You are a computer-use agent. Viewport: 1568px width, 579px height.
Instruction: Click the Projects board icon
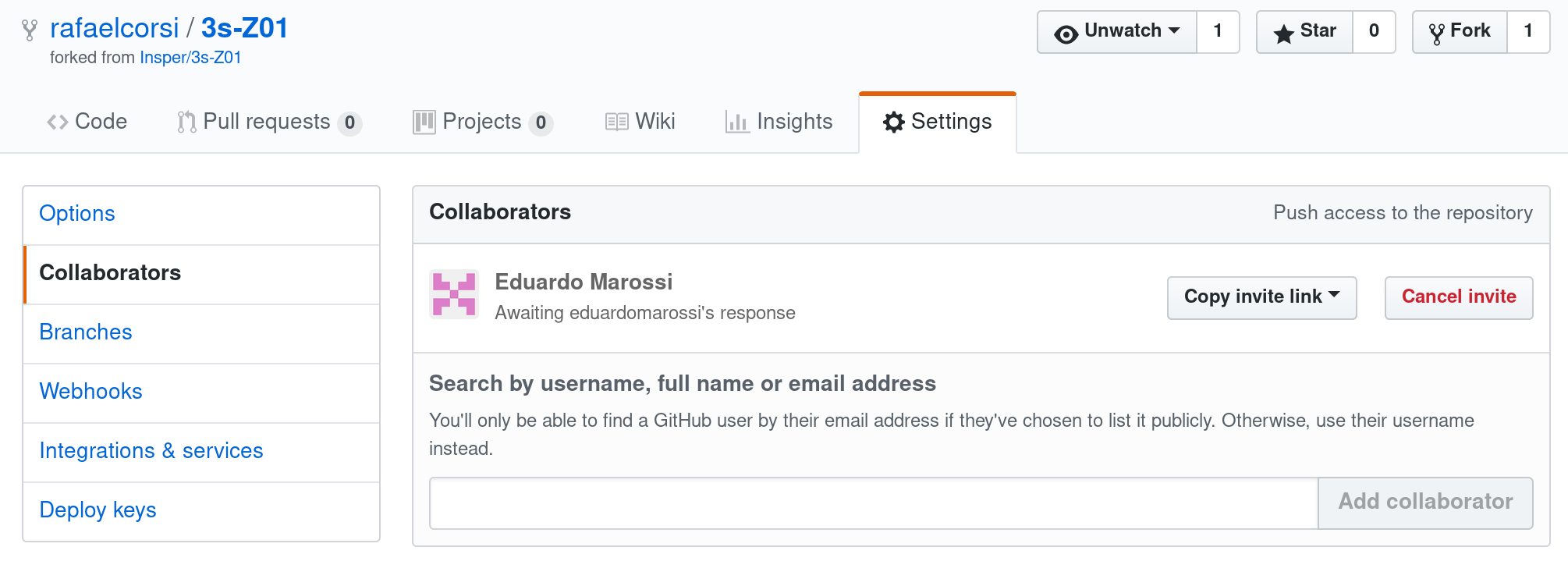pyautogui.click(x=424, y=122)
